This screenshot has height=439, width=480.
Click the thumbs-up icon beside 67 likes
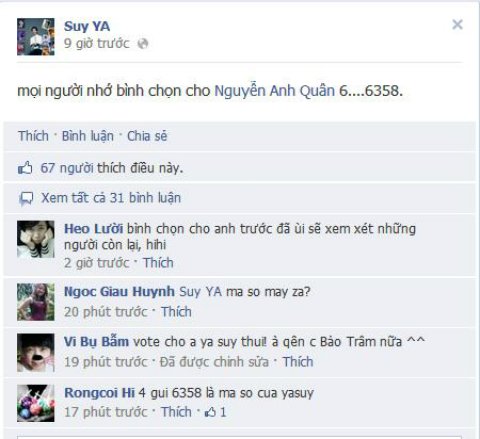pyautogui.click(x=25, y=168)
